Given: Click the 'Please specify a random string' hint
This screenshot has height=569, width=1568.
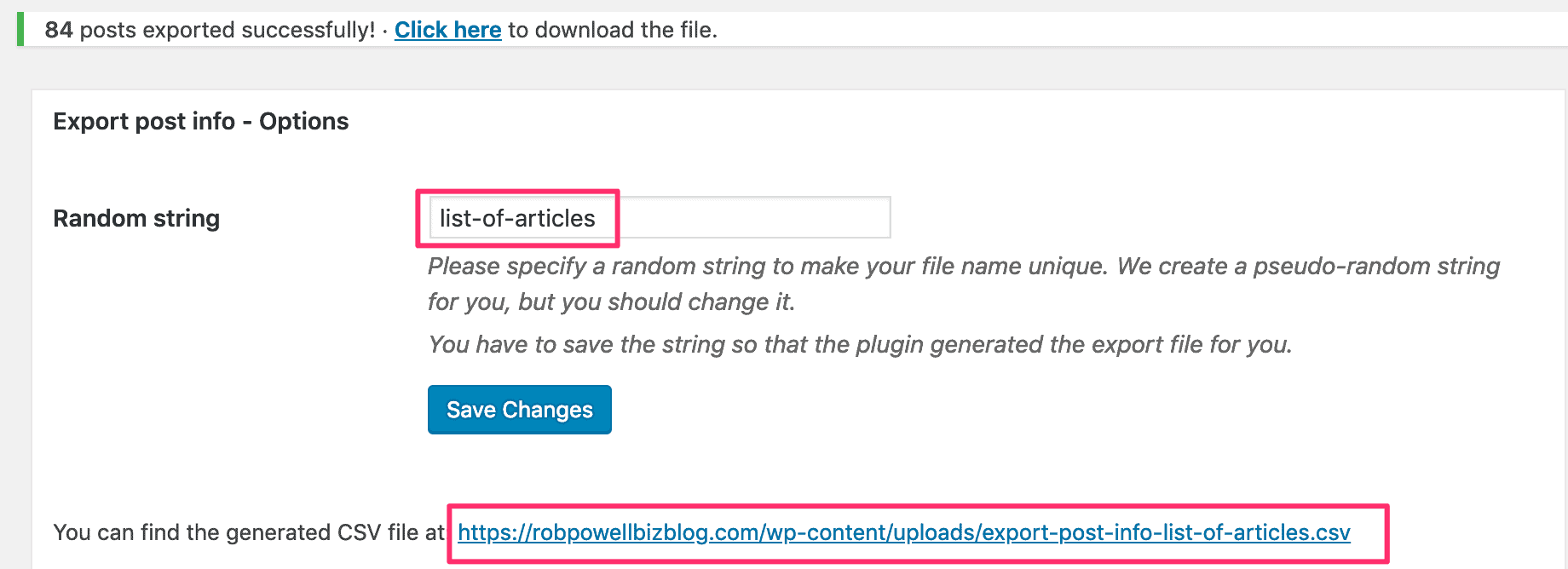Looking at the screenshot, I should (597, 267).
